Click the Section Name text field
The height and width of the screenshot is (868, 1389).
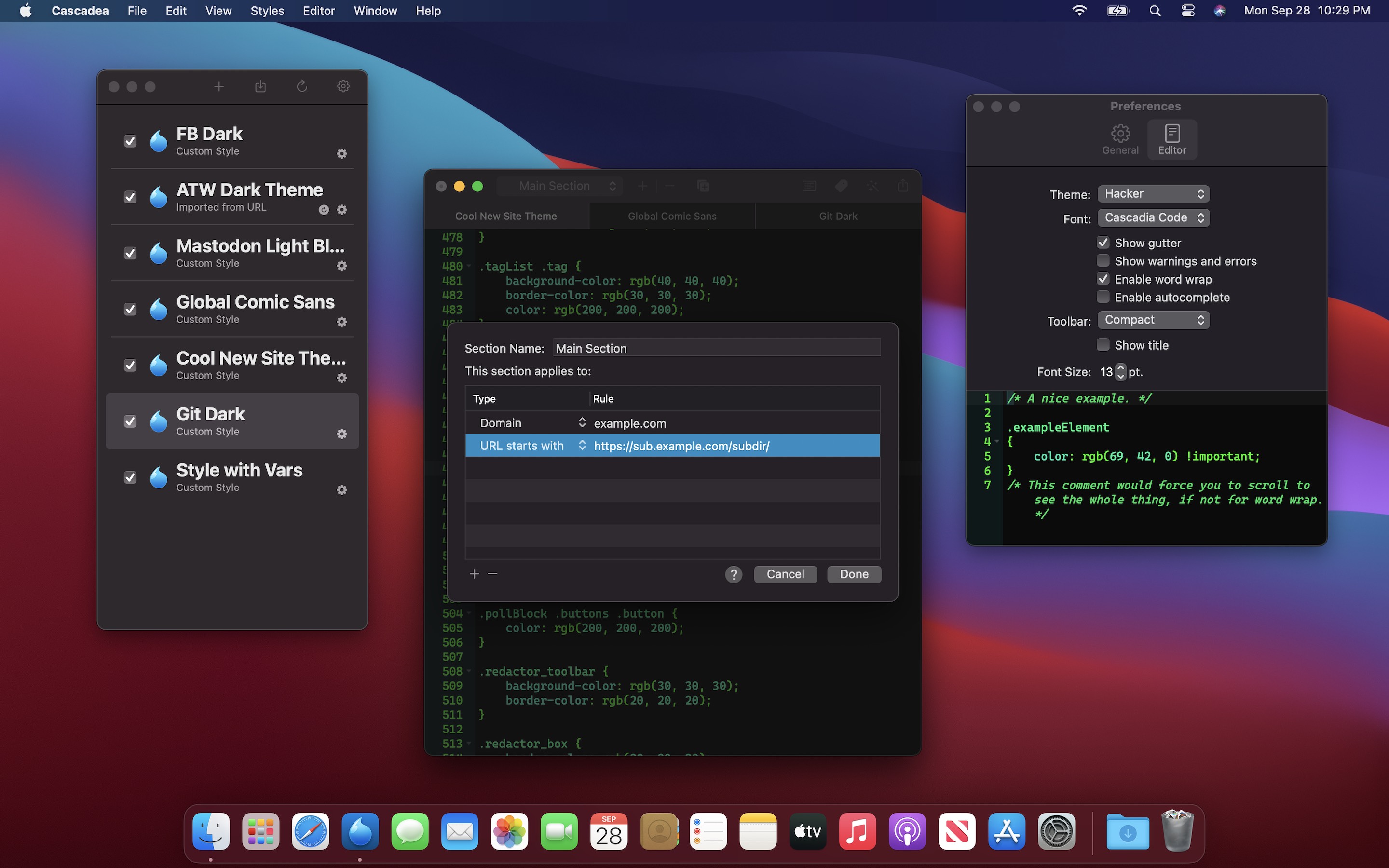716,349
